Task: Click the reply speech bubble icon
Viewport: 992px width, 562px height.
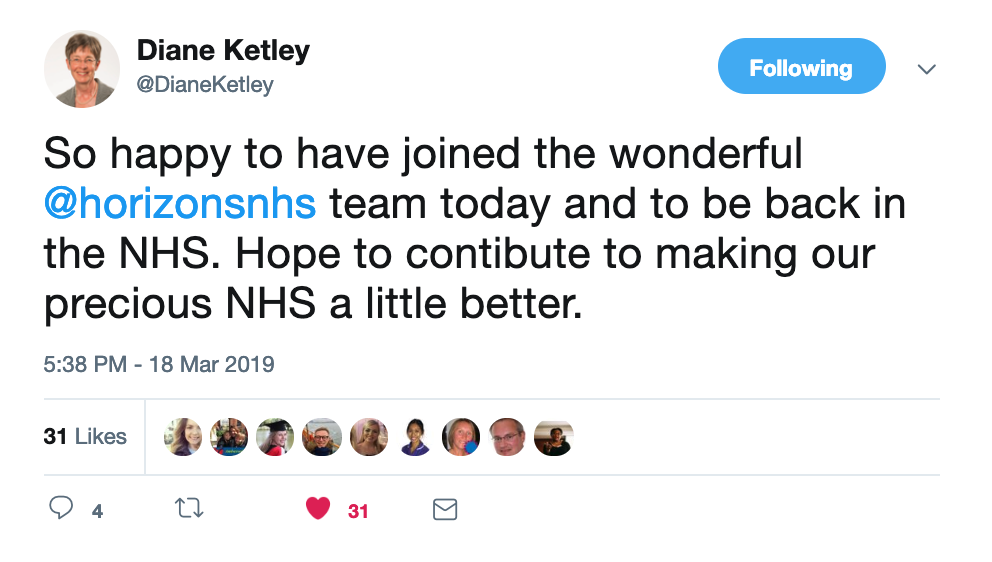Action: point(61,508)
